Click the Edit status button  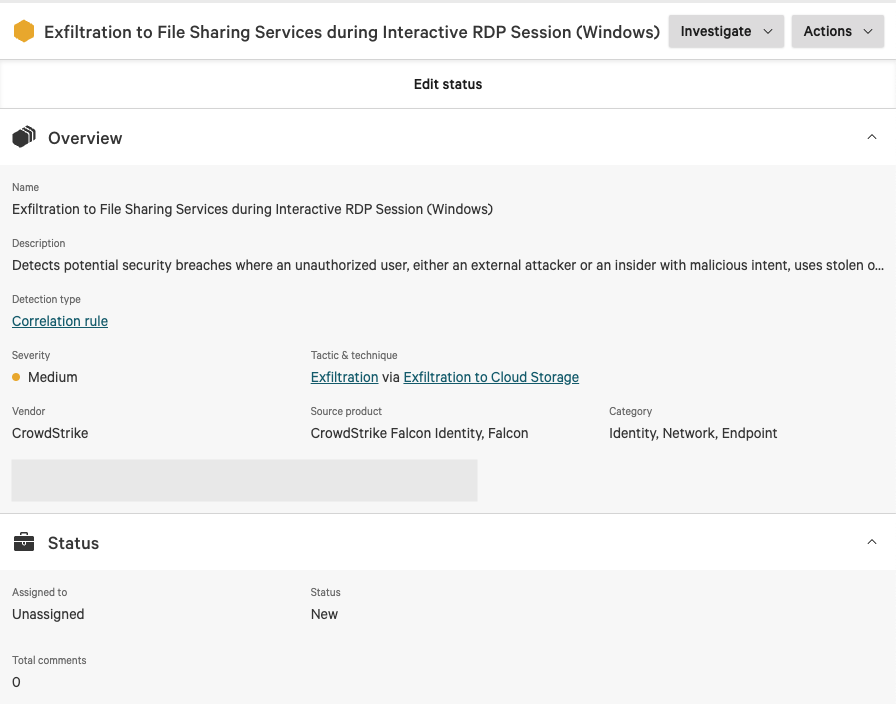pos(448,84)
